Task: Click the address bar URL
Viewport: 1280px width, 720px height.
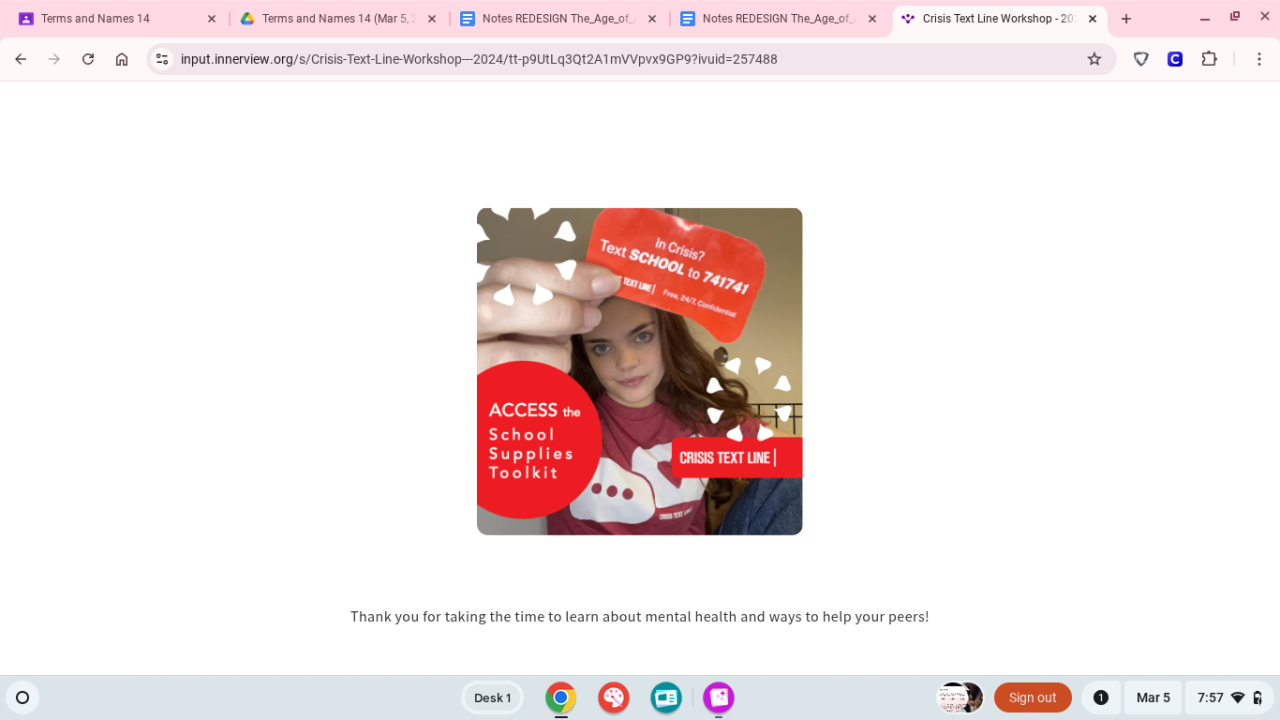Action: pos(479,59)
